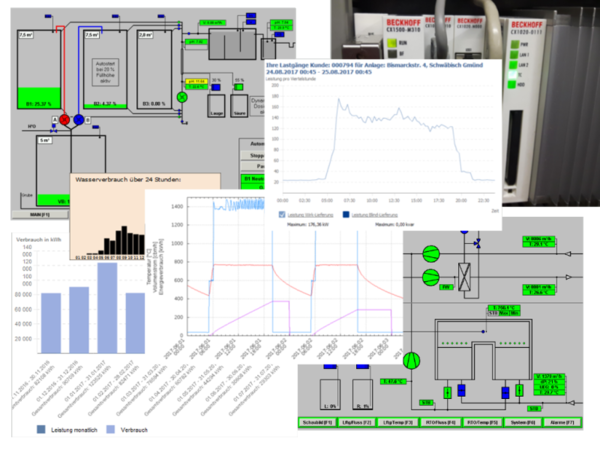Image resolution: width=600 pixels, height=450 pixels.
Task: Click the Wasserverbrauch über 24 Stunden title
Action: click(128, 179)
